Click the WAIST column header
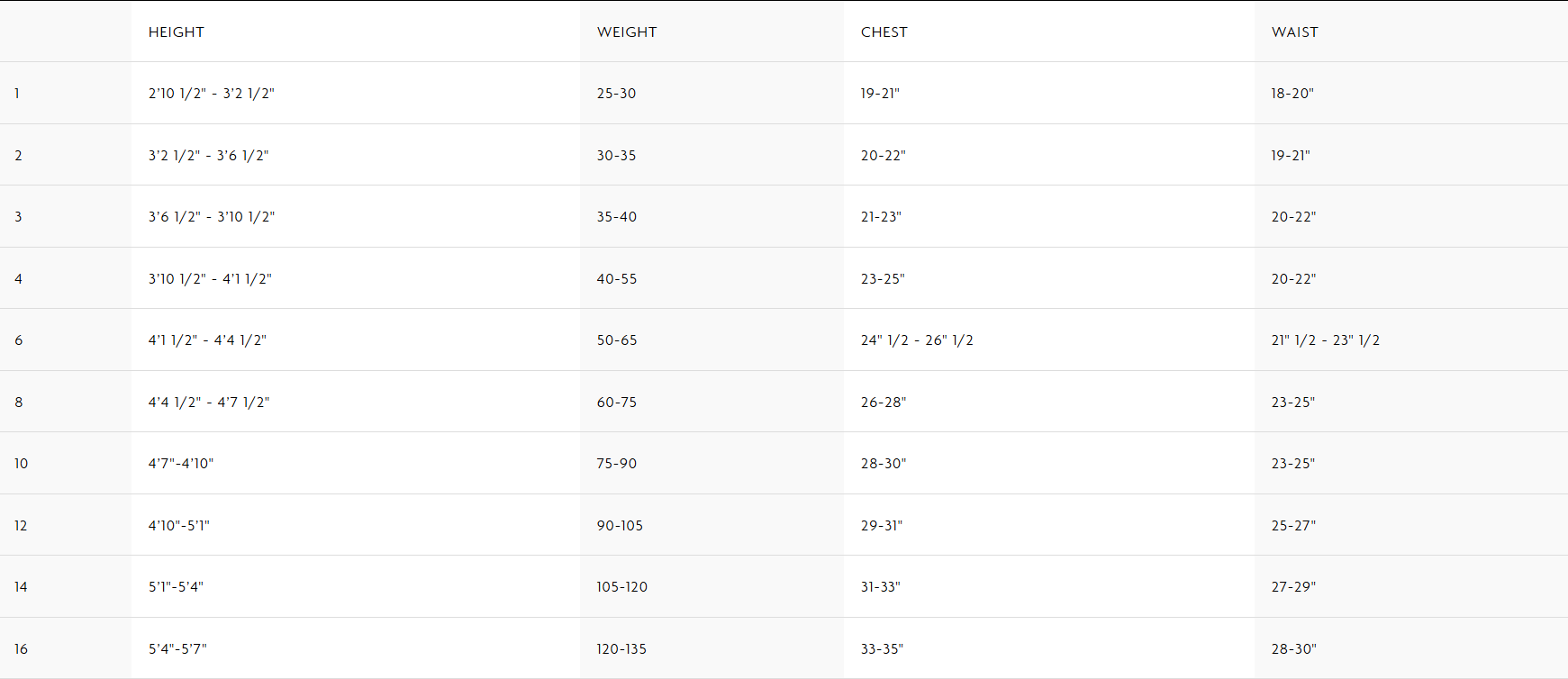Image resolution: width=1568 pixels, height=679 pixels. click(x=1294, y=32)
